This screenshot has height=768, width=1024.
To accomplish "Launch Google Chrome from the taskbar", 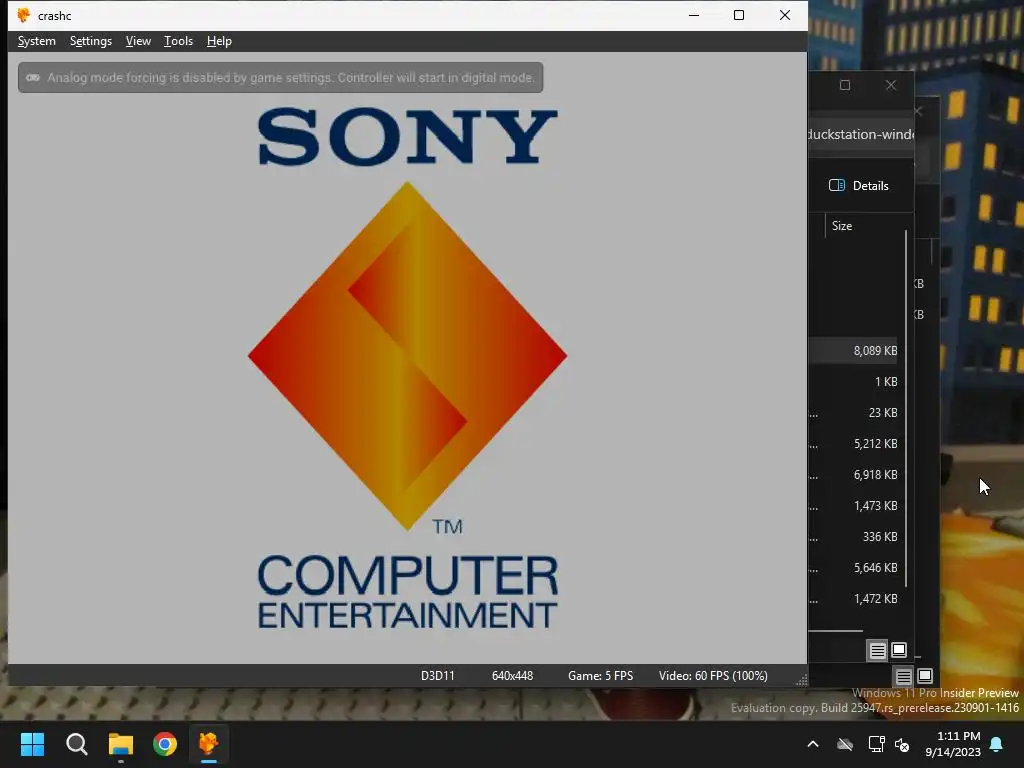I will pyautogui.click(x=165, y=744).
